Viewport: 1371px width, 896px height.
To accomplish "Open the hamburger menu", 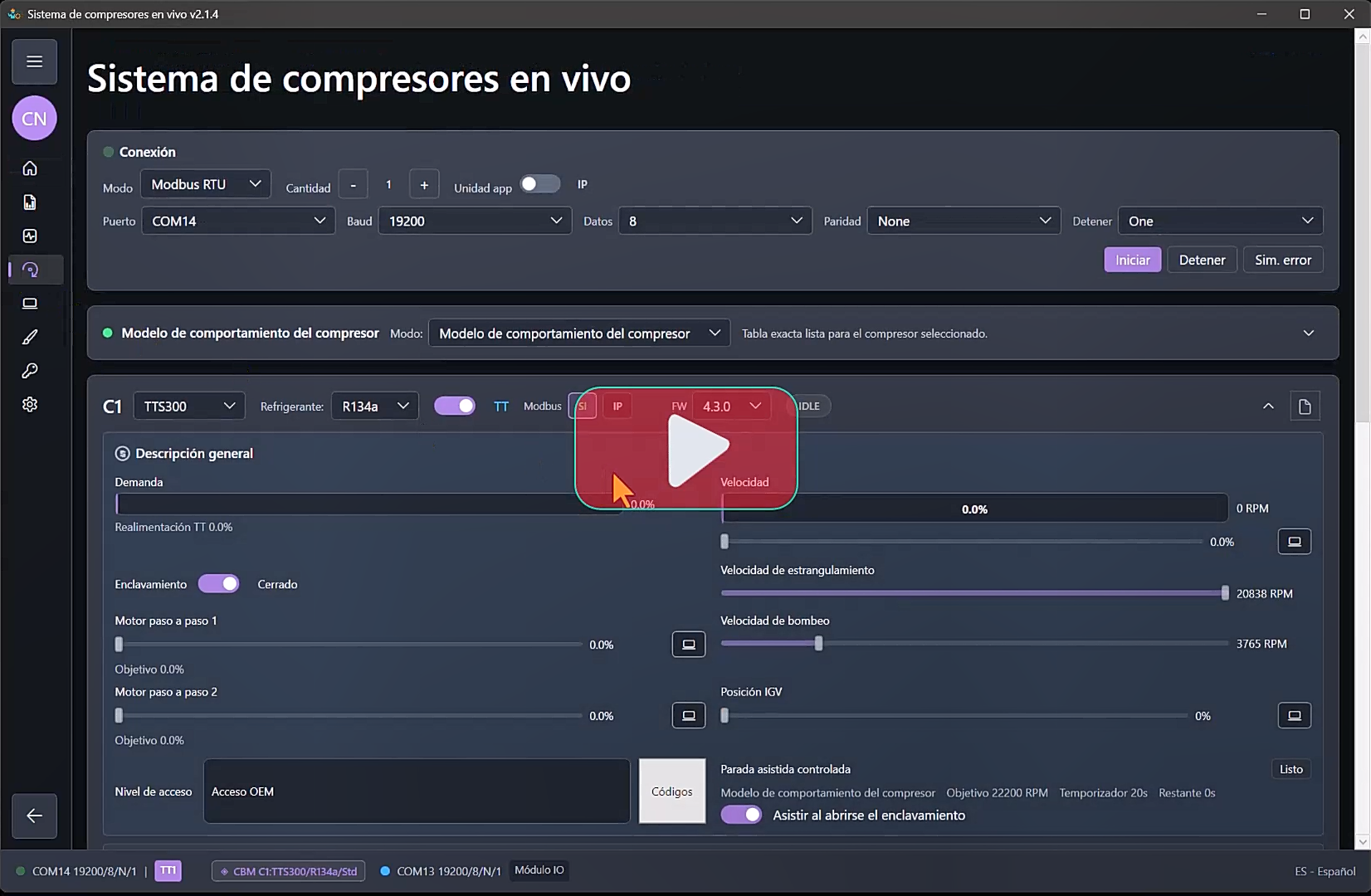I will [x=34, y=61].
